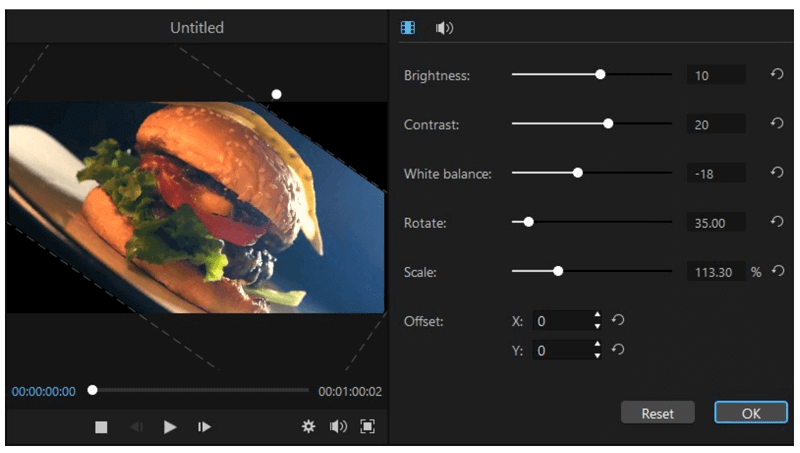The width and height of the screenshot is (800, 453).
Task: Reset Scale value to default
Action: click(x=778, y=270)
